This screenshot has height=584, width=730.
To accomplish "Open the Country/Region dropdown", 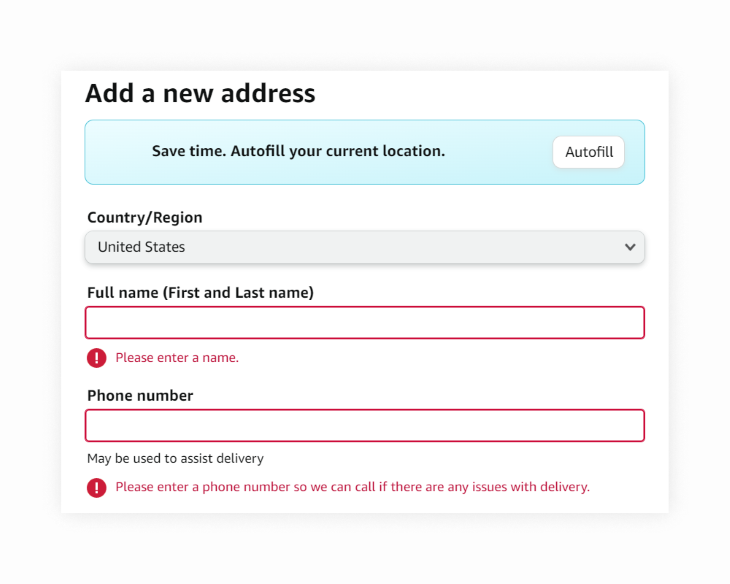I will point(365,247).
